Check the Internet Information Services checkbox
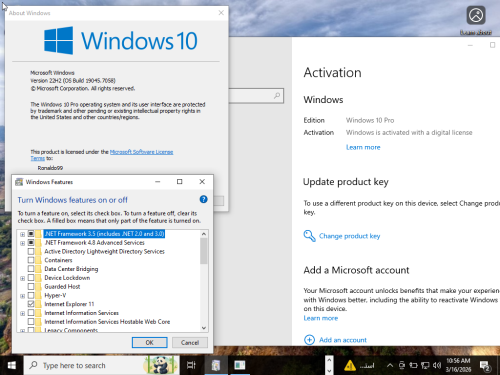Image resolution: width=500 pixels, height=375 pixels. [x=31, y=313]
